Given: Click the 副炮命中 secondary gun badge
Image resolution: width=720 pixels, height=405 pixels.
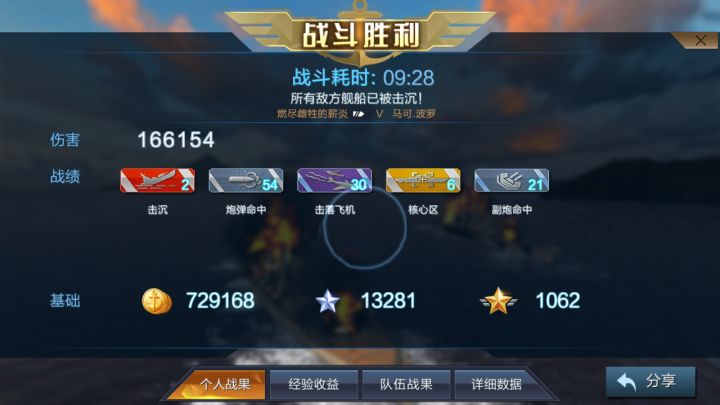Looking at the screenshot, I should pos(512,180).
